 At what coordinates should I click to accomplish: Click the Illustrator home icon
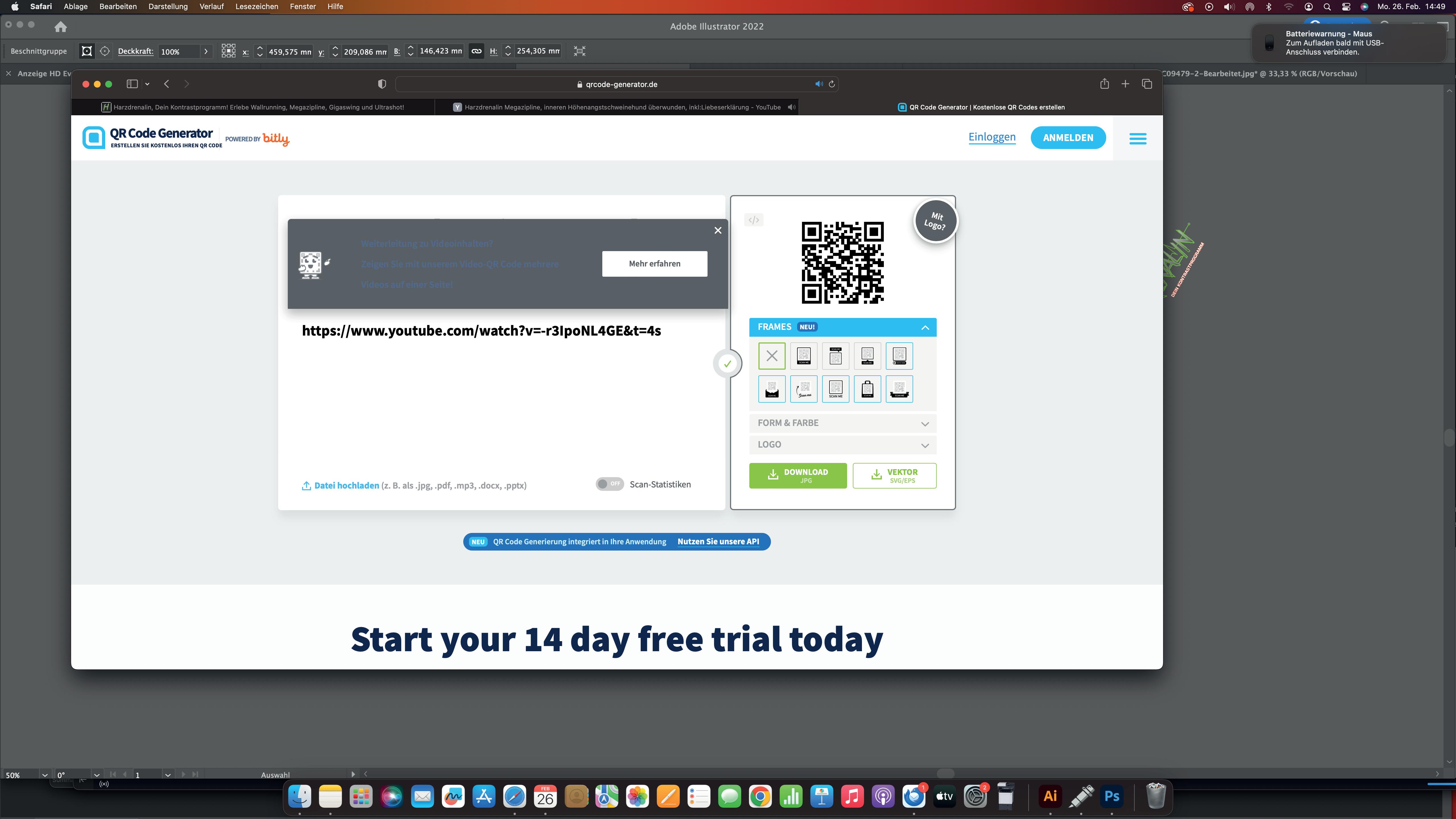point(61,26)
